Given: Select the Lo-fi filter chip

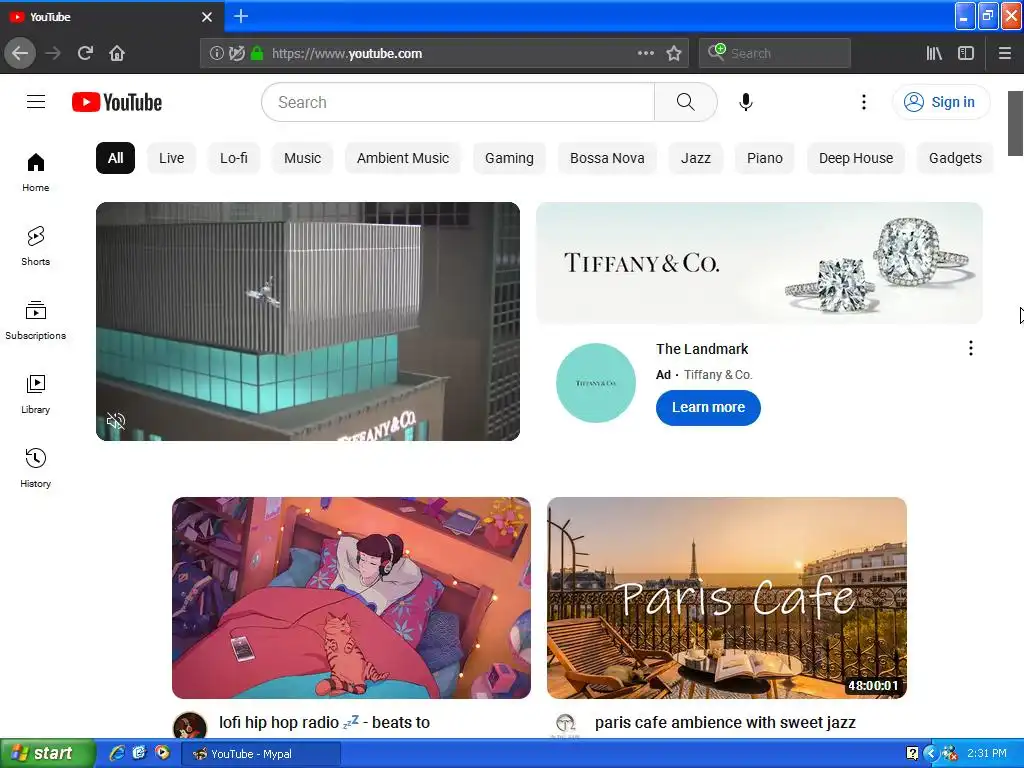Looking at the screenshot, I should pyautogui.click(x=234, y=158).
